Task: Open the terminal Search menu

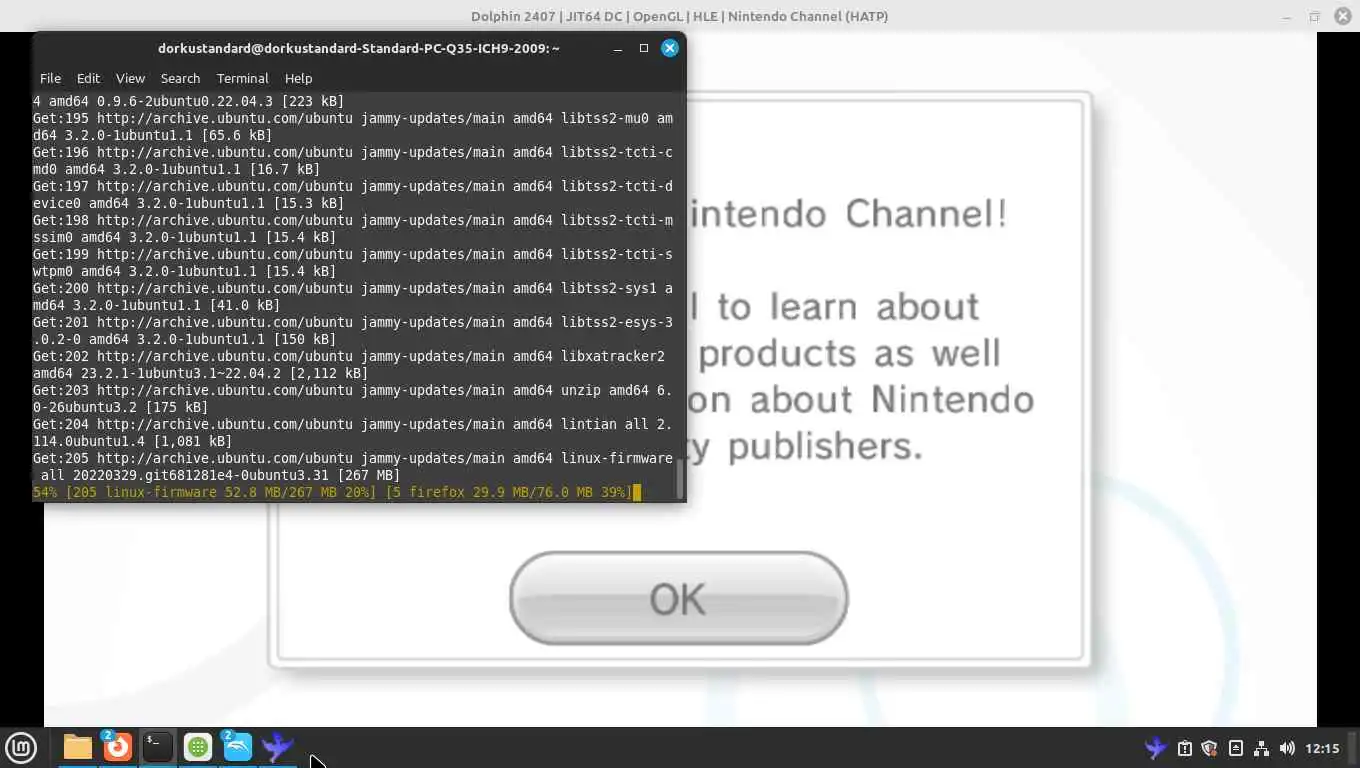Action: point(180,78)
